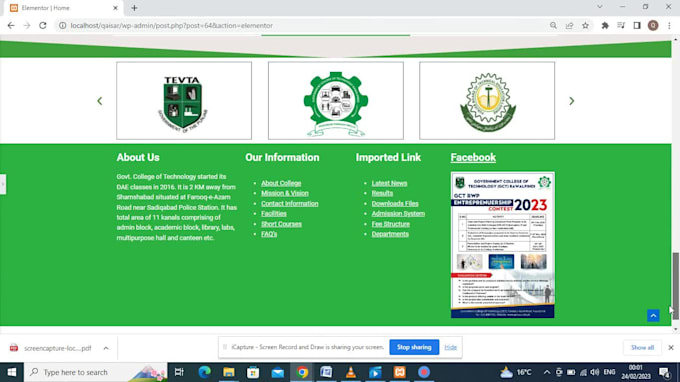The width and height of the screenshot is (680, 382).
Task: Open XAMPP from taskbar
Action: click(399, 372)
